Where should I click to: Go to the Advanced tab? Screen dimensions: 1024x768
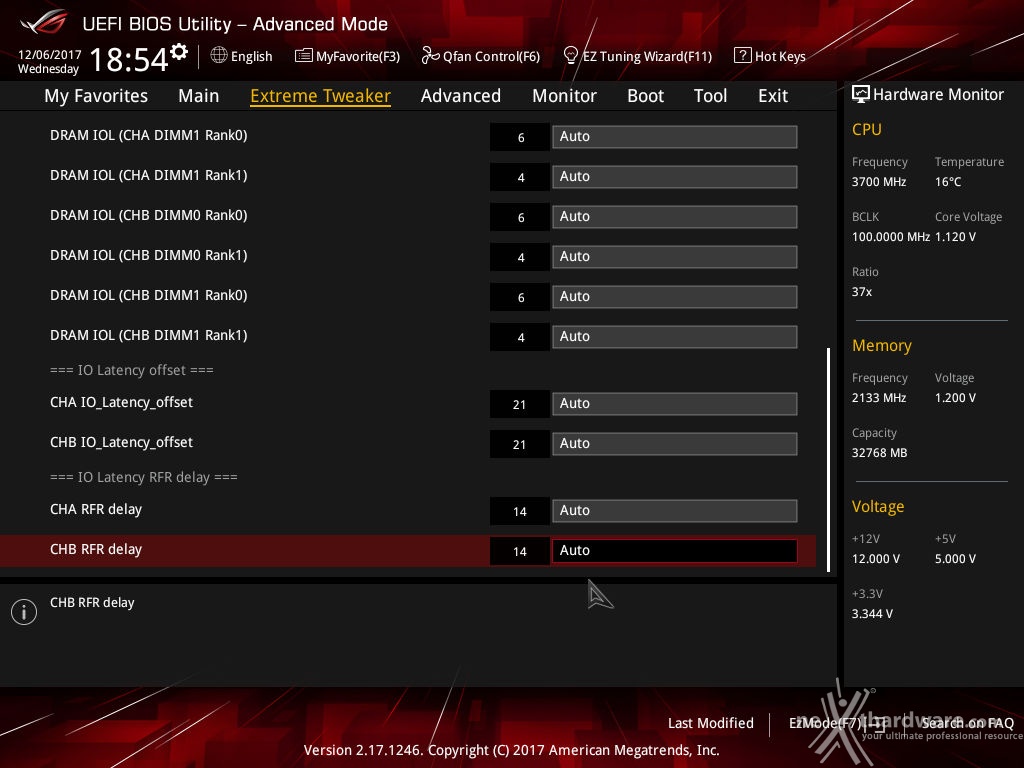click(461, 96)
